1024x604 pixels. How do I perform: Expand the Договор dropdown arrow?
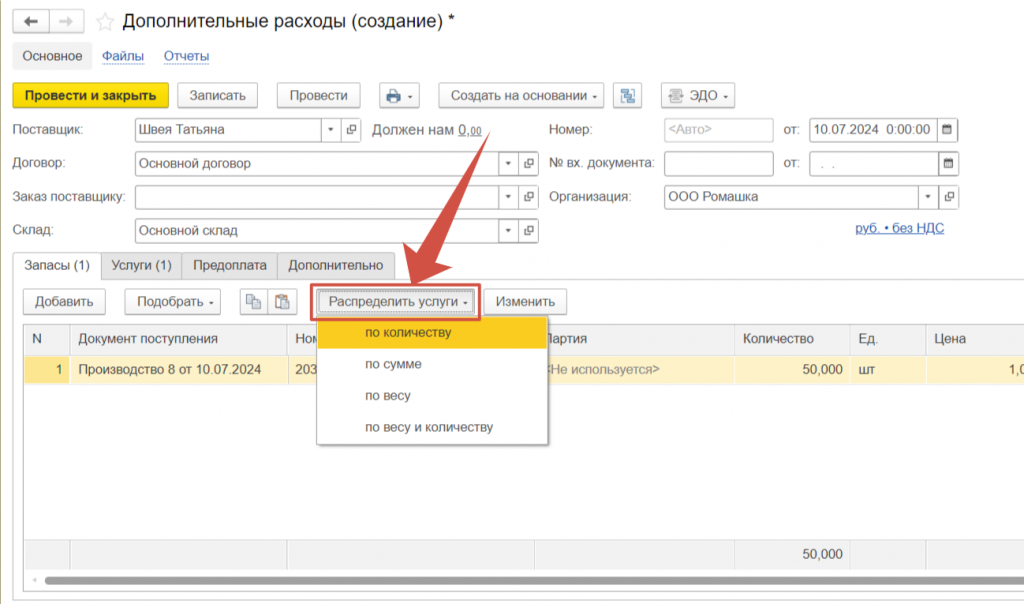(508, 163)
